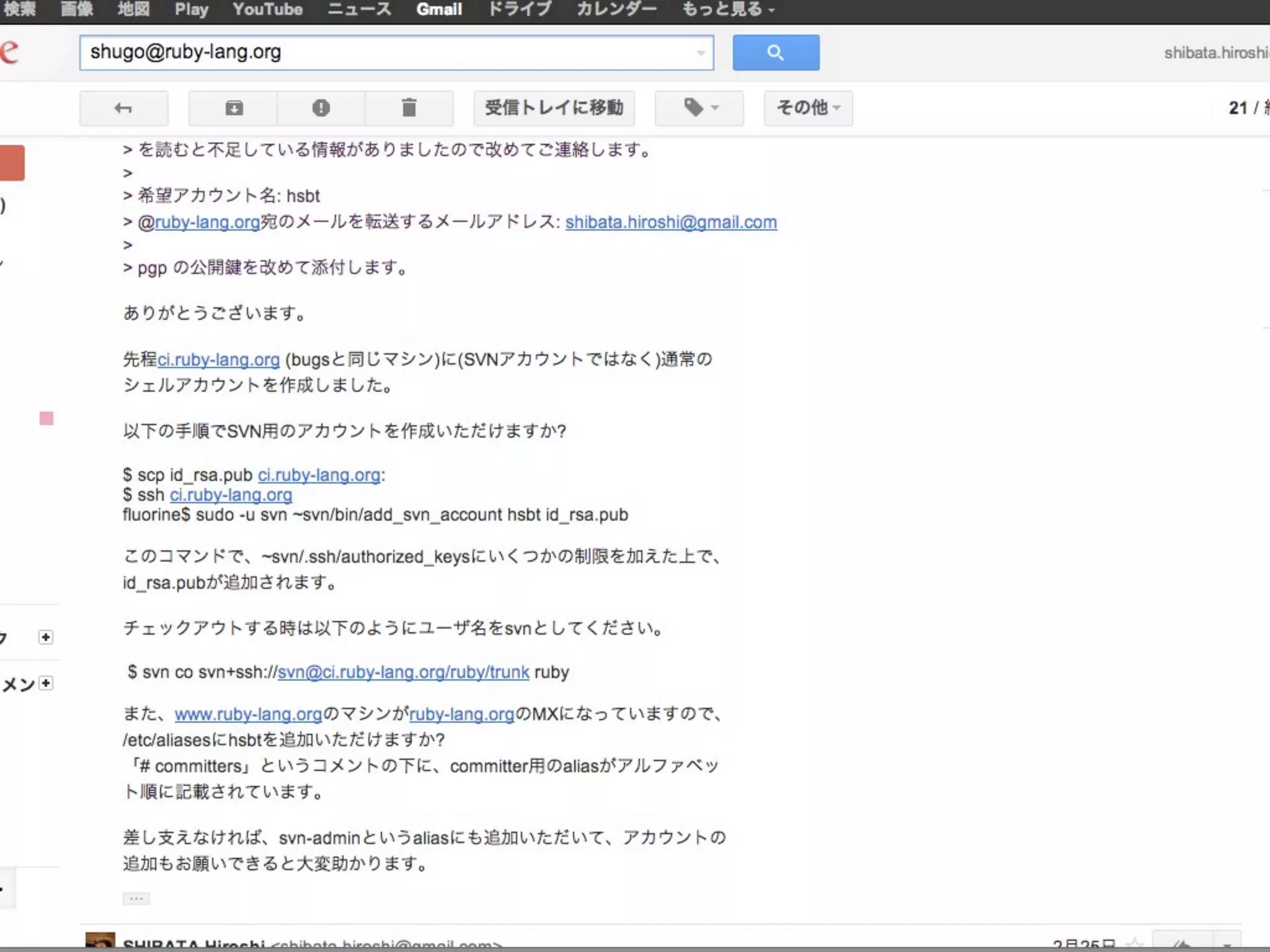Expand もっと見る menu
Image resolution: width=1270 pixels, height=952 pixels.
point(728,10)
